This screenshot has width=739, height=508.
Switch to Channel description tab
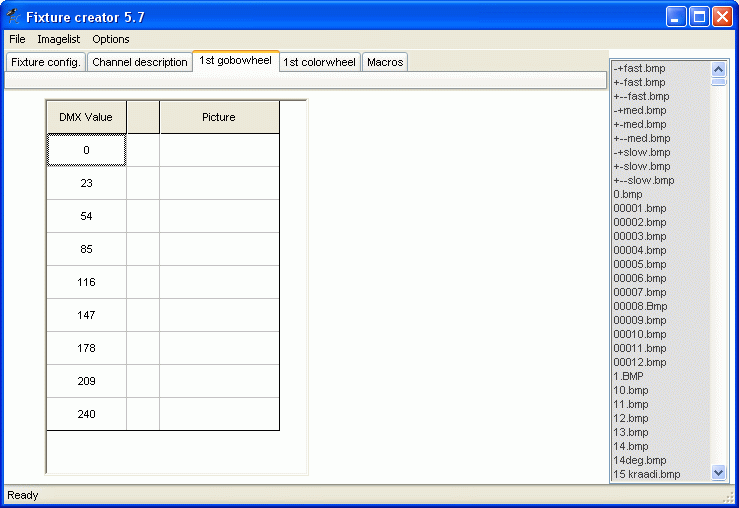pyautogui.click(x=140, y=62)
